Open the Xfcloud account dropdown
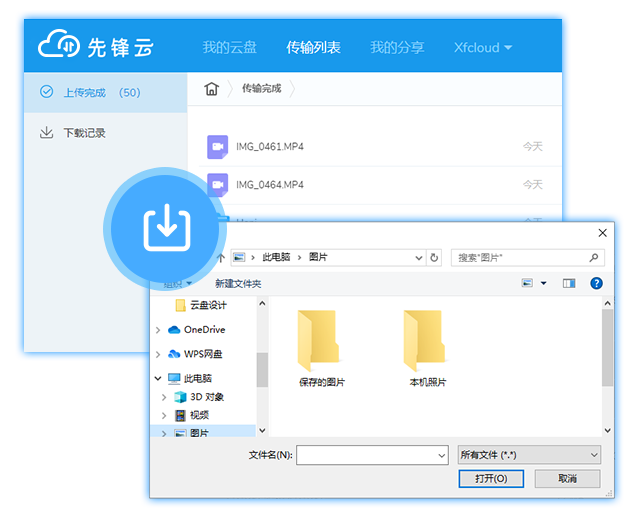The image size is (640, 520). [x=483, y=47]
